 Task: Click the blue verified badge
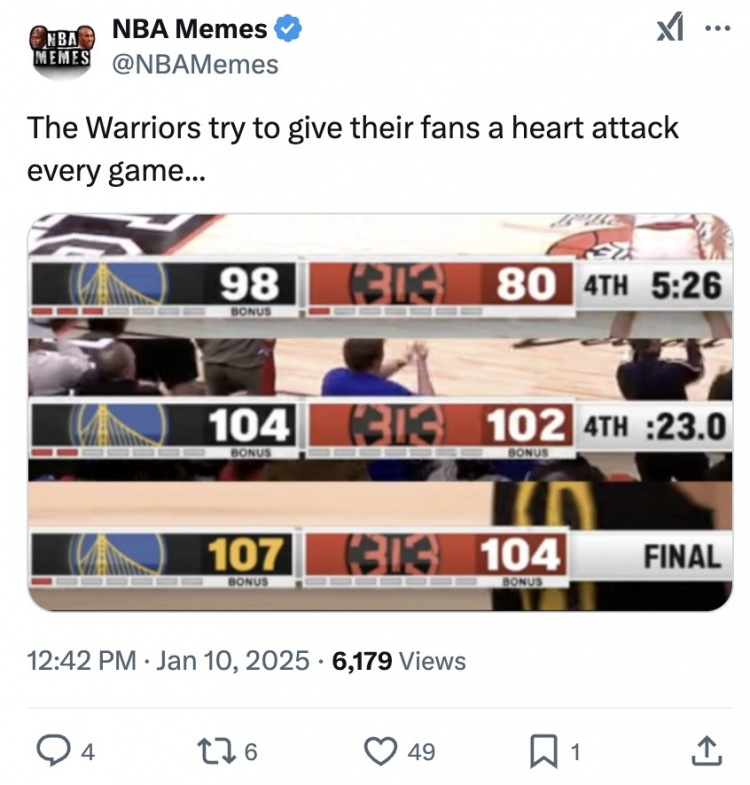pyautogui.click(x=289, y=30)
